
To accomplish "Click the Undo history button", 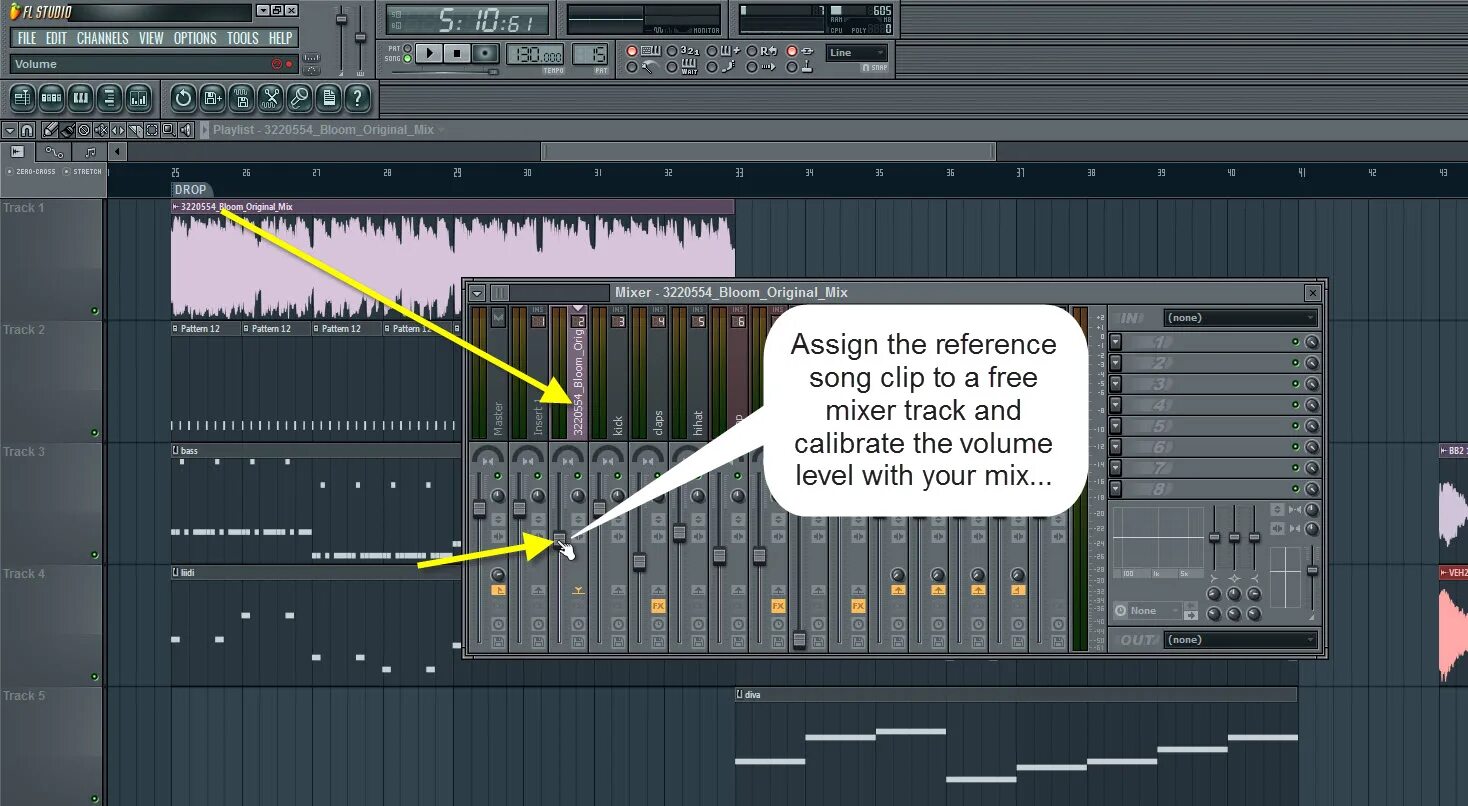I will (x=183, y=98).
